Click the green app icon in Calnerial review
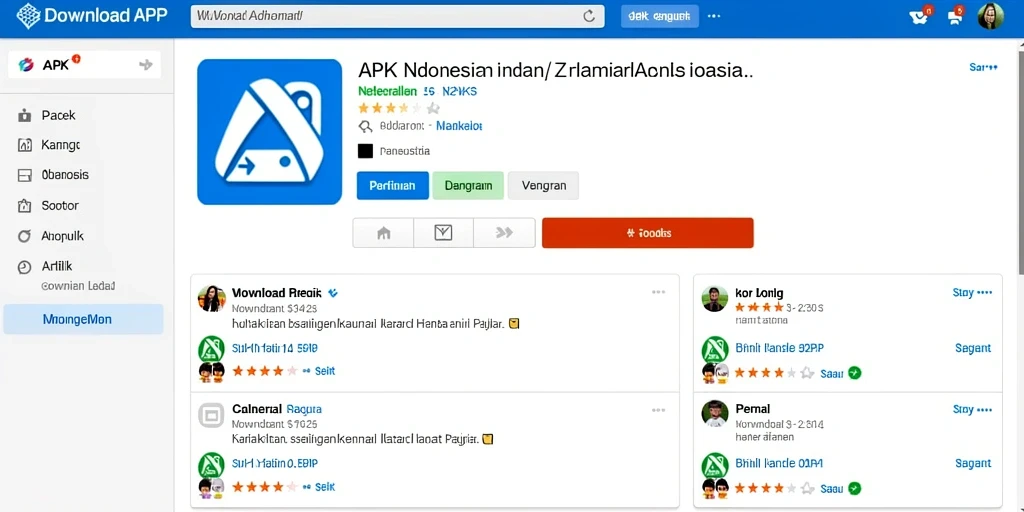The height and width of the screenshot is (512, 1024). pyautogui.click(x=212, y=465)
